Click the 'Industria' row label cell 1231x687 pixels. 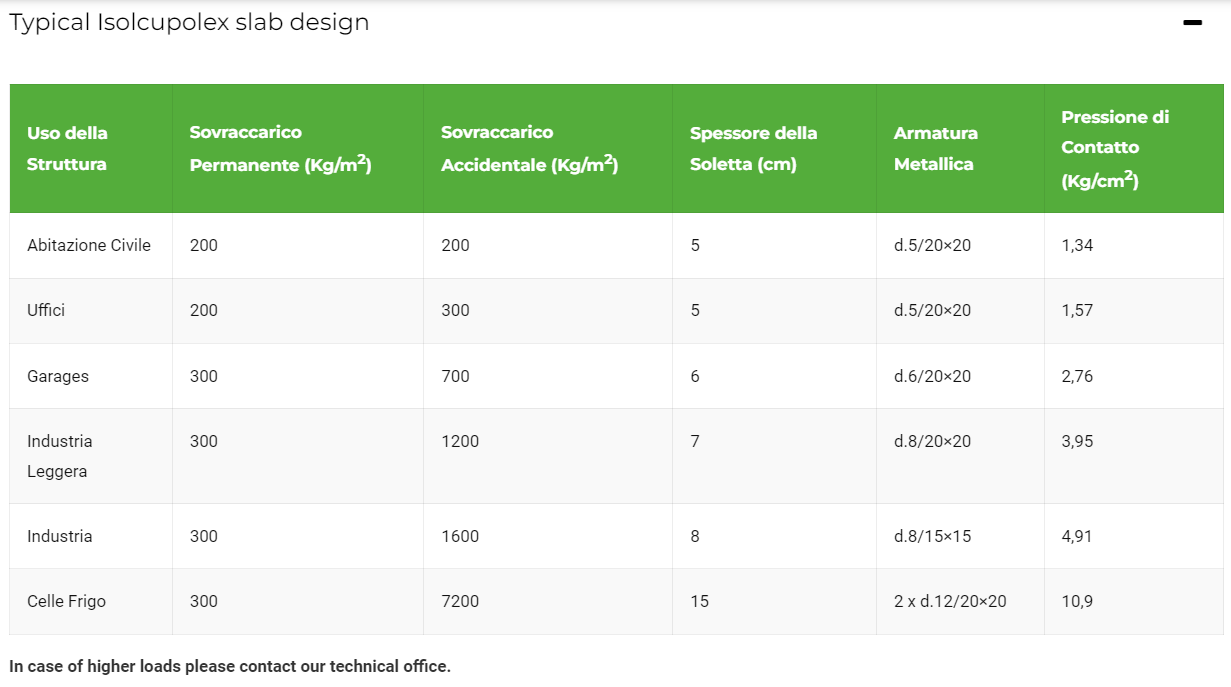click(91, 536)
